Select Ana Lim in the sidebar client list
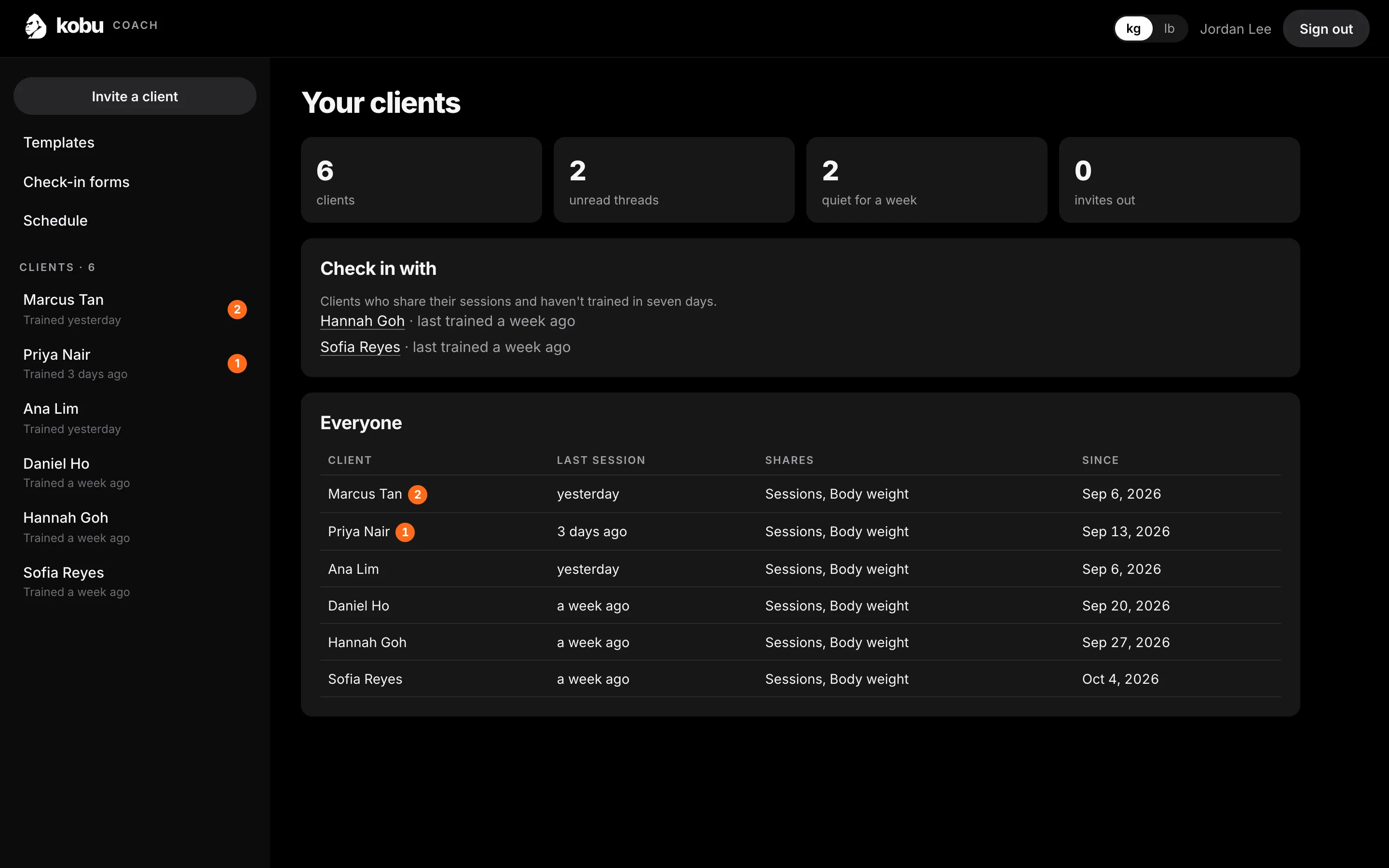1389x868 pixels. [135, 419]
